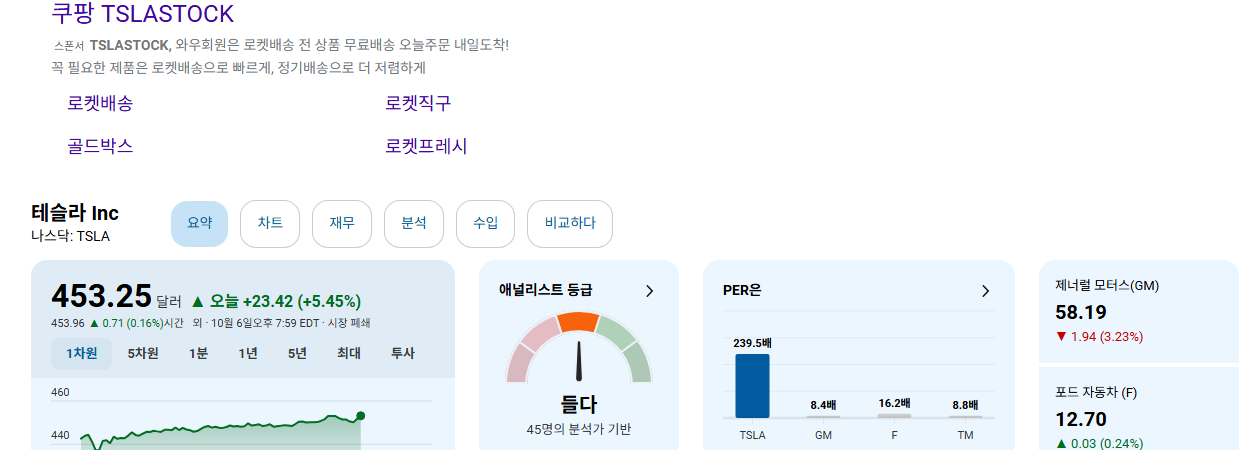This screenshot has height=450, width=1250.
Task: Click the 들다 rating label
Action: click(x=579, y=405)
